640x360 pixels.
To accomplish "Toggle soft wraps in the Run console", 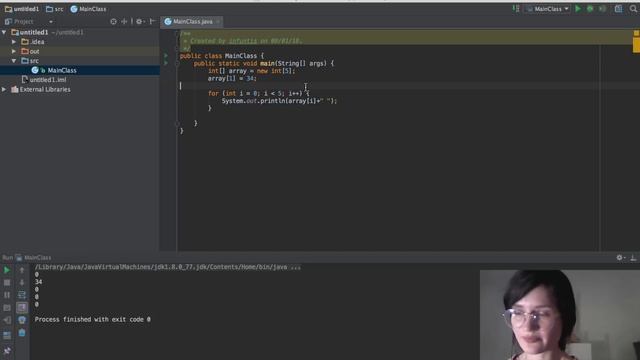I will point(22,295).
